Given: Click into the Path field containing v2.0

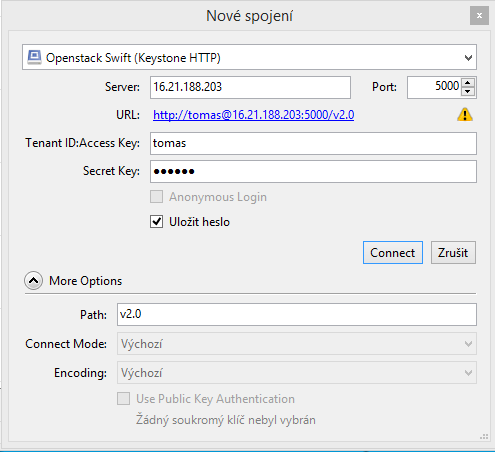Looking at the screenshot, I should pyautogui.click(x=297, y=314).
